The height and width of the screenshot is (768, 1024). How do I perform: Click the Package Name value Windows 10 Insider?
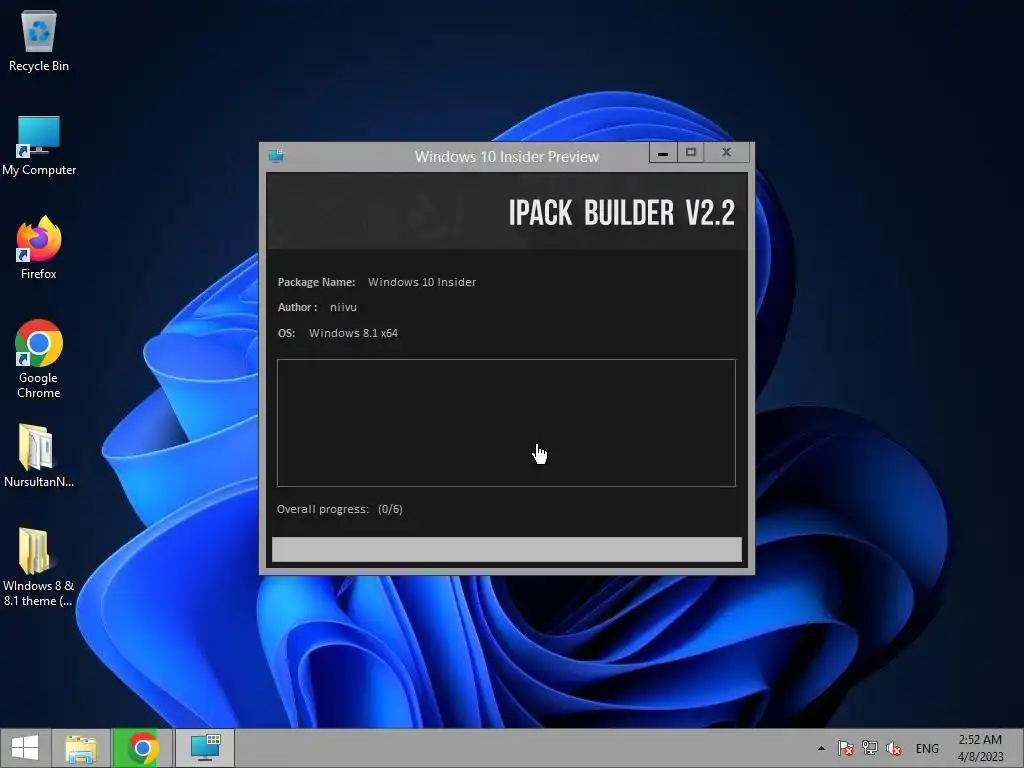422,282
